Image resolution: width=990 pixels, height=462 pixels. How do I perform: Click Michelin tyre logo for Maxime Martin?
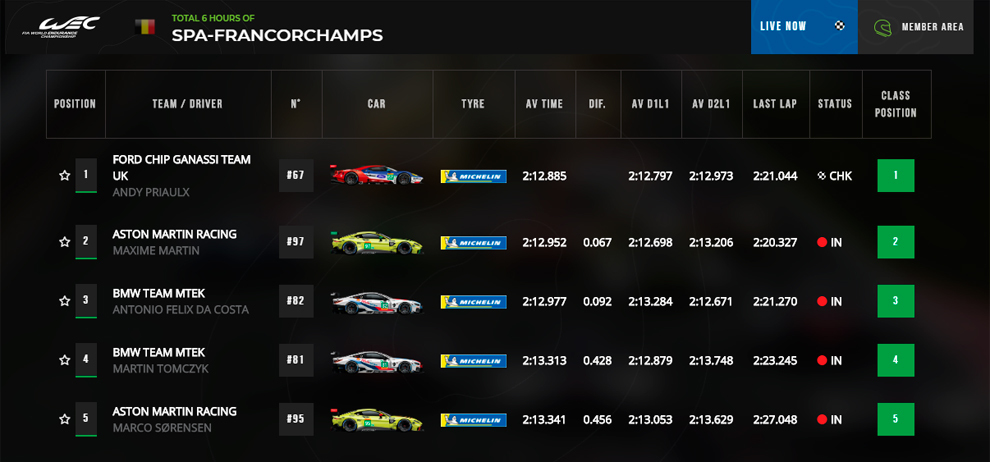click(474, 242)
